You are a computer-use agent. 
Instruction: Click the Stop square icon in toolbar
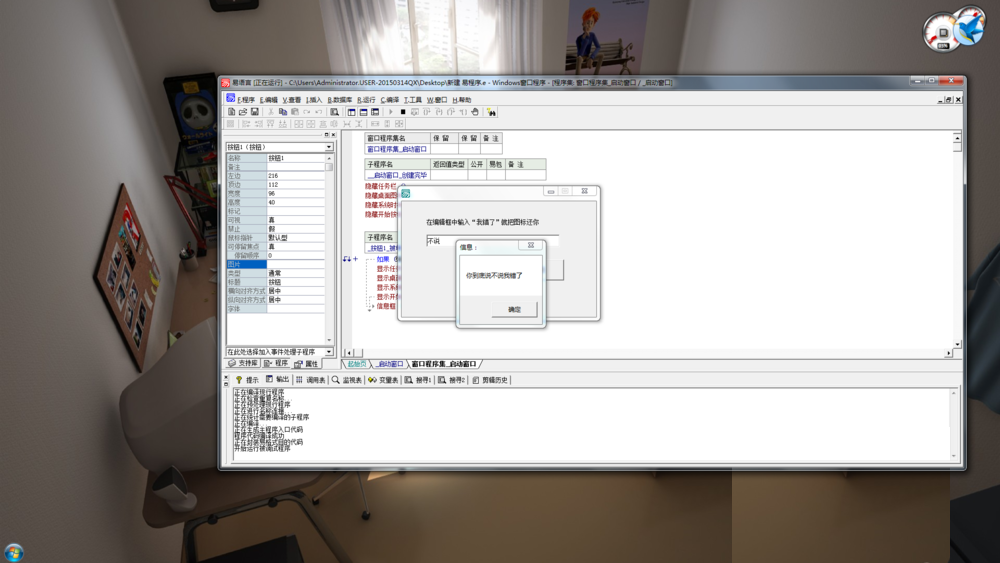(x=402, y=112)
